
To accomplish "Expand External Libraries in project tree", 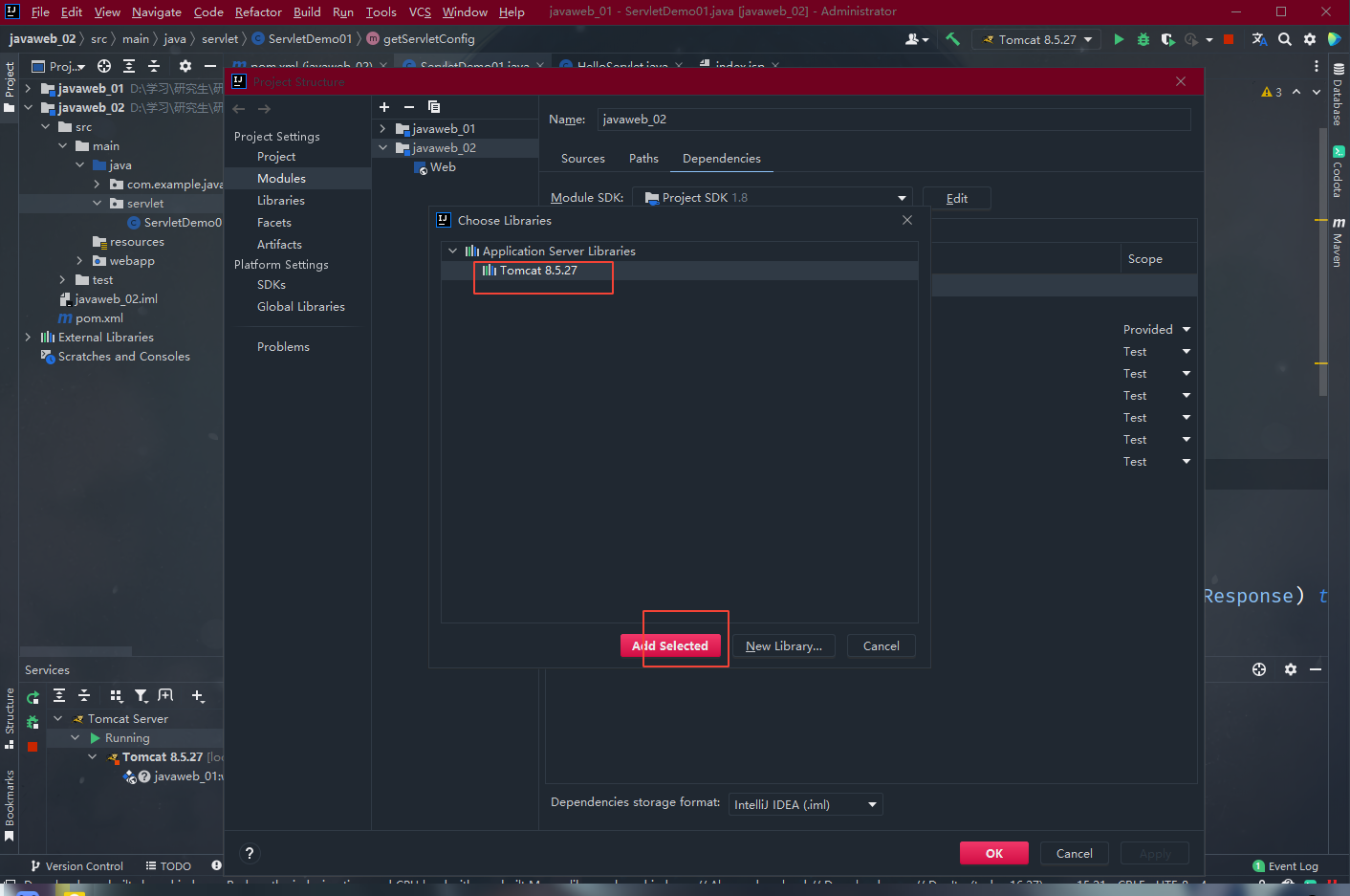I will 28,338.
